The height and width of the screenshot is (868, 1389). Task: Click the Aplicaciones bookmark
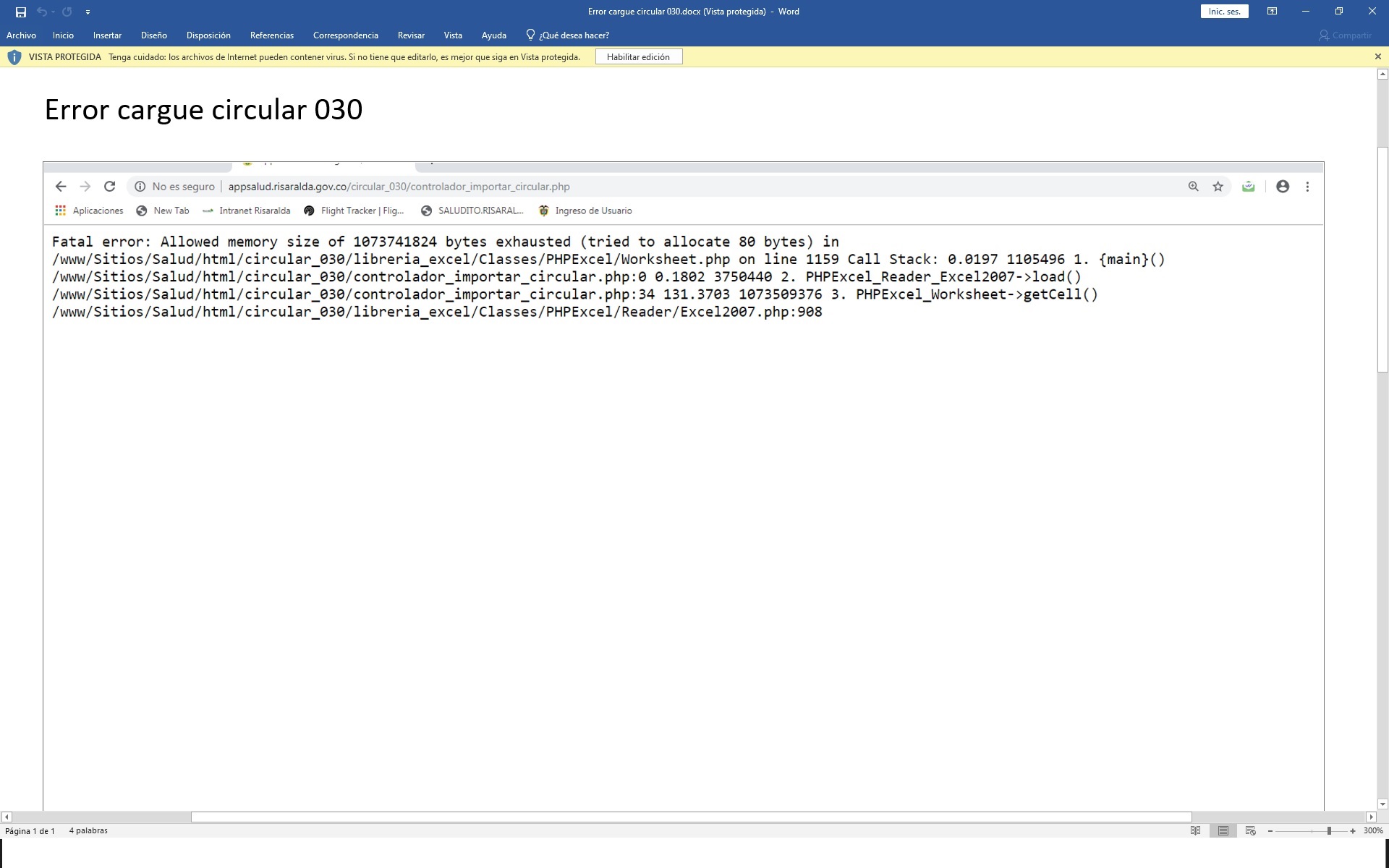click(90, 210)
